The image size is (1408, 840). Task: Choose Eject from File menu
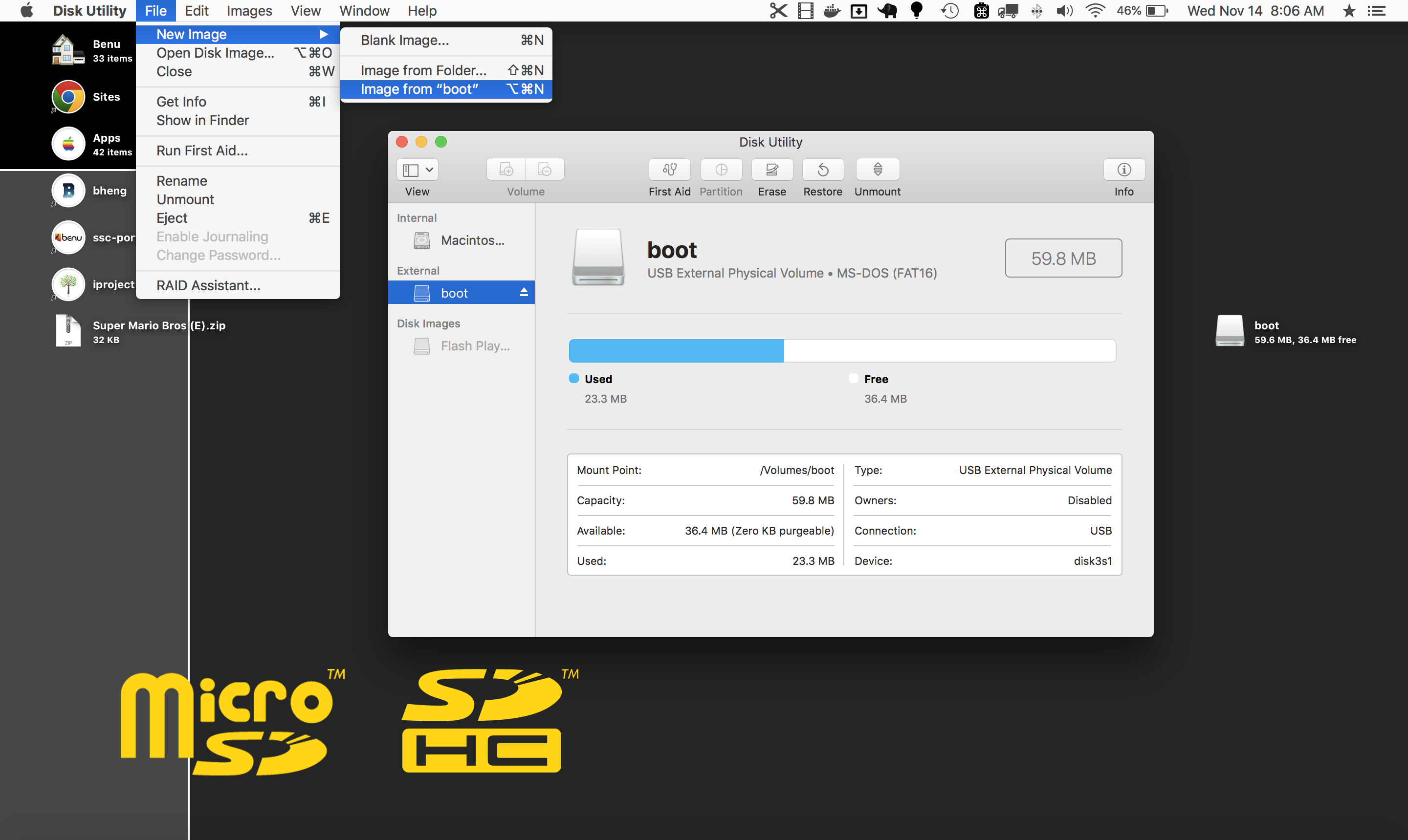click(238, 218)
